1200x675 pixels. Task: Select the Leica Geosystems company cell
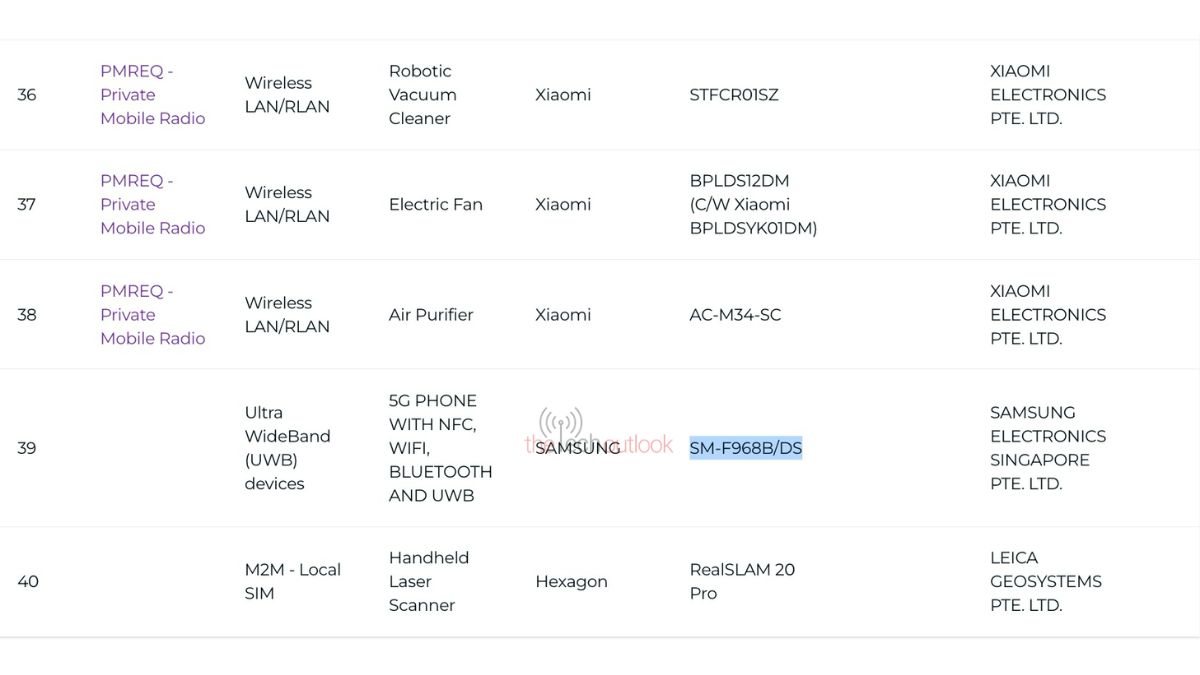[x=1045, y=581]
